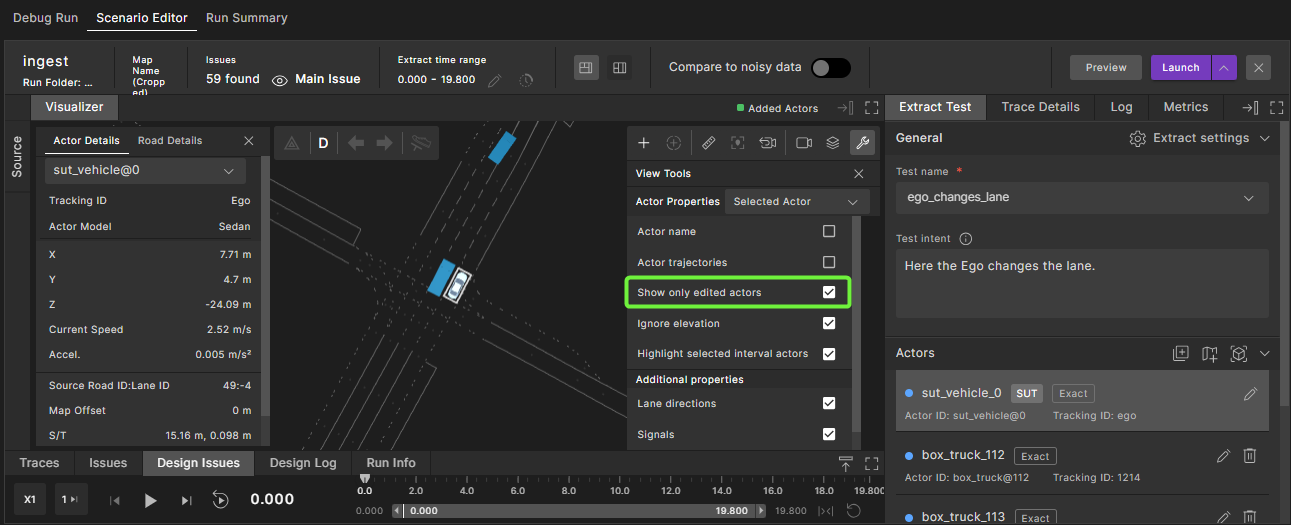Click the wrench view tools icon
Screen dimensions: 1291x525
pyautogui.click(x=860, y=143)
